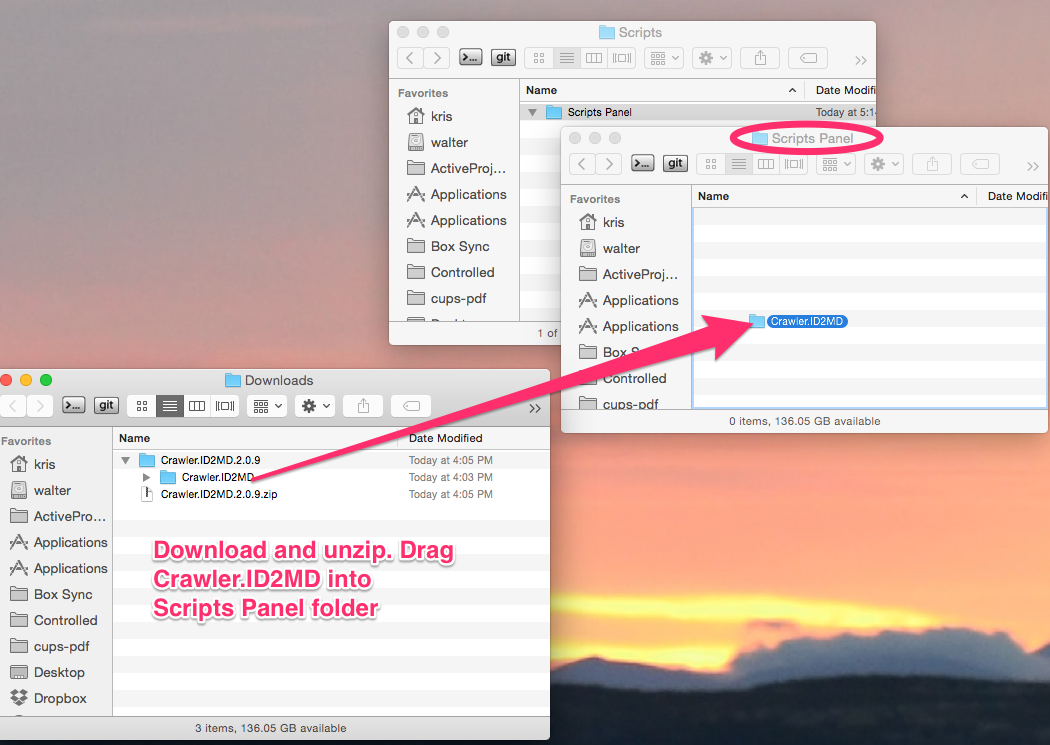Open ActivePro... folder in Downloads sidebar

pyautogui.click(x=70, y=516)
